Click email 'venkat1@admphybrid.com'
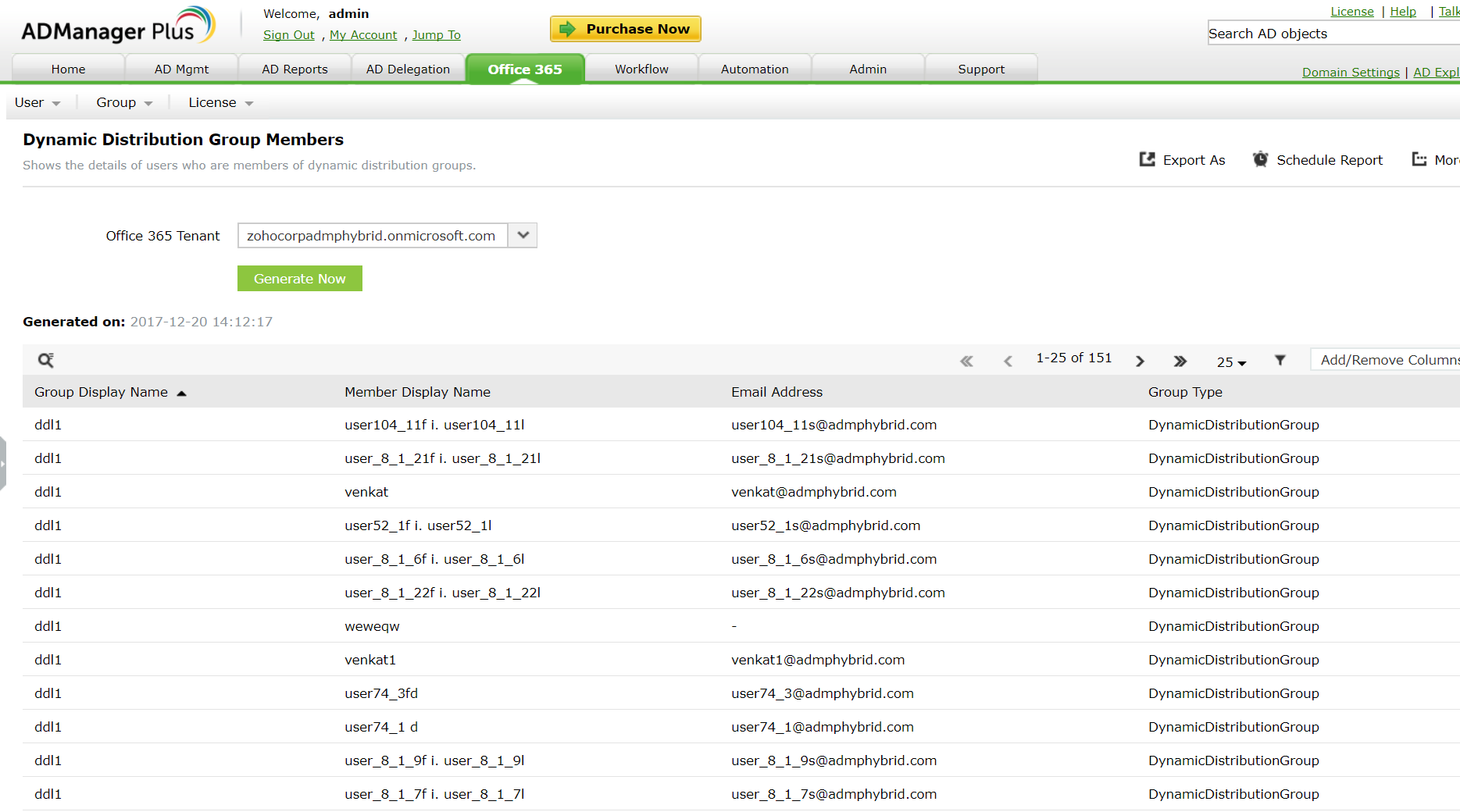Viewport: 1460px width, 812px height. coord(818,660)
